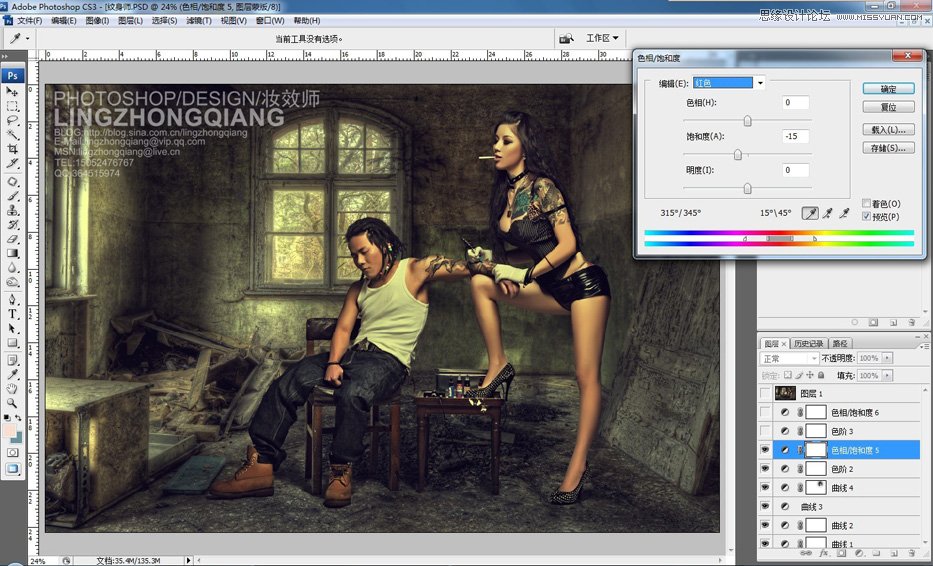The image size is (933, 566).
Task: Select the Crop tool in toolbox
Action: [x=13, y=148]
